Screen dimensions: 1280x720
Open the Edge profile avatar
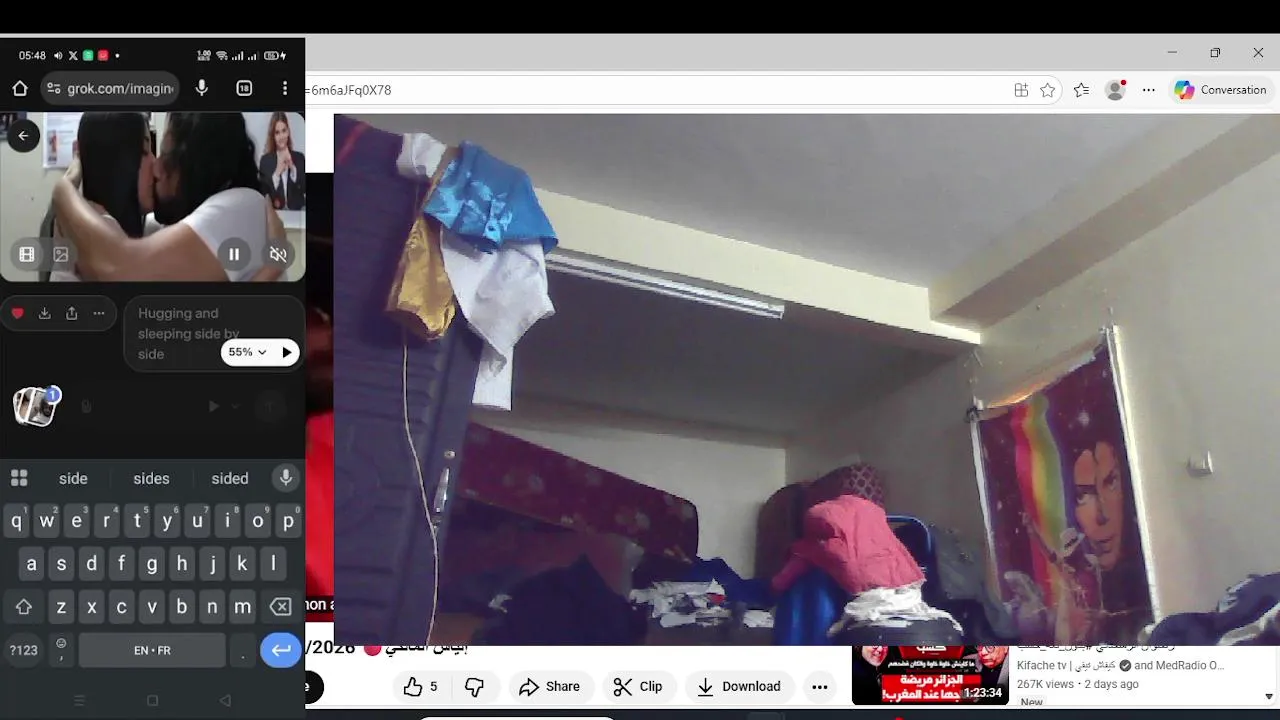[x=1116, y=90]
